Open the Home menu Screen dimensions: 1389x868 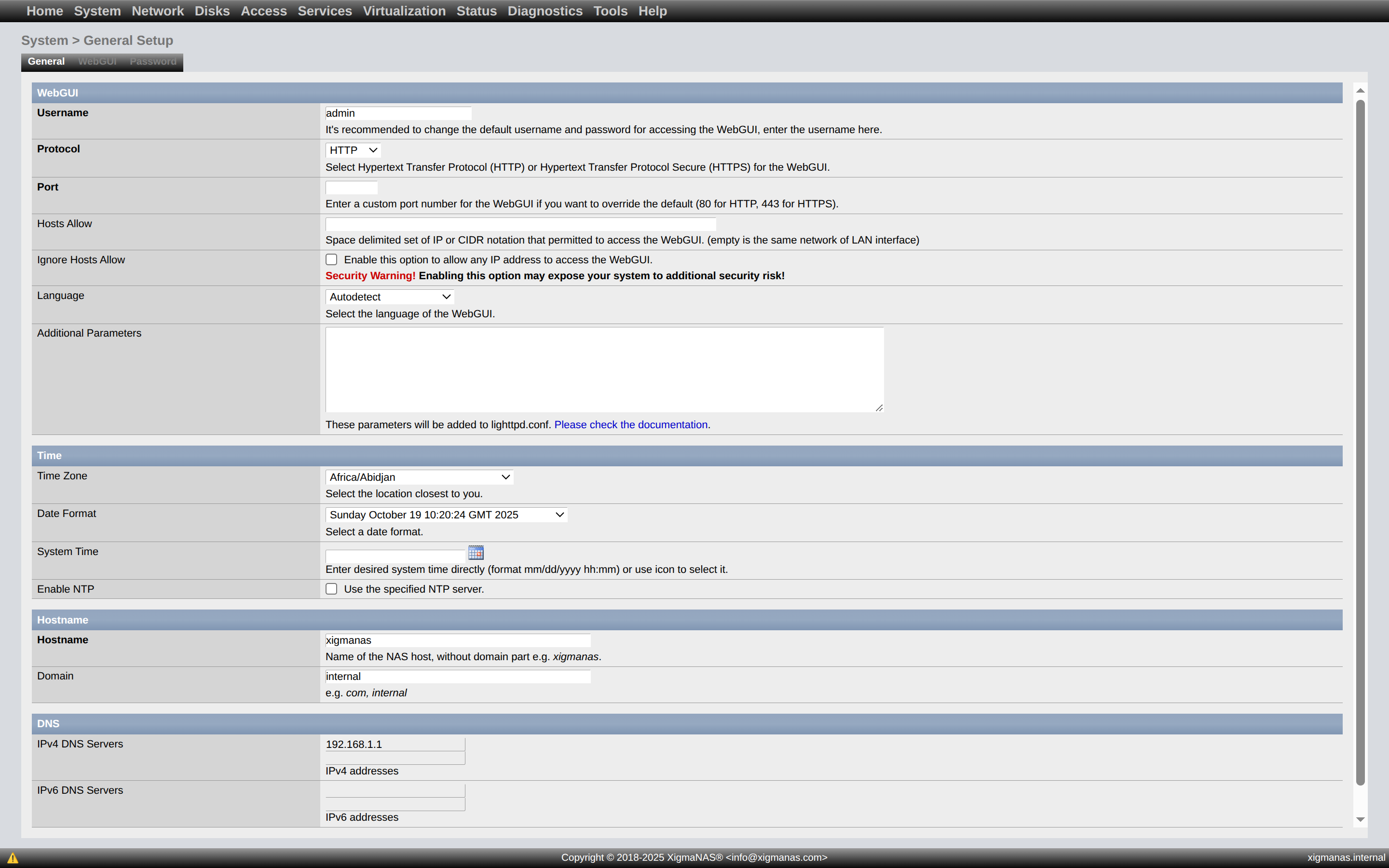pyautogui.click(x=45, y=11)
